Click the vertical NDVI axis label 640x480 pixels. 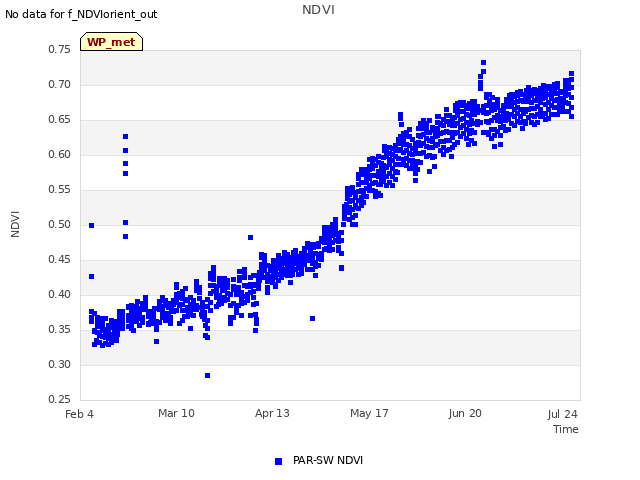tap(15, 224)
